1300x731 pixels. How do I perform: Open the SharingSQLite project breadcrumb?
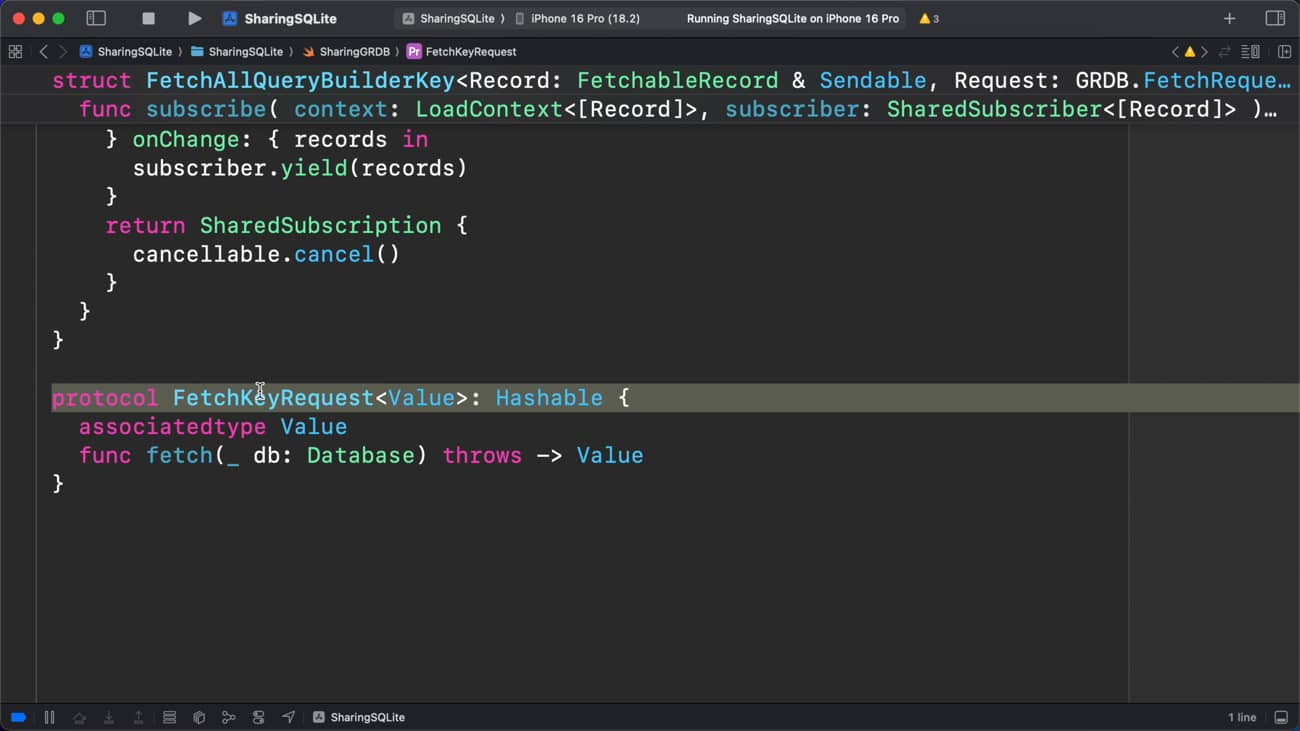(x=125, y=51)
